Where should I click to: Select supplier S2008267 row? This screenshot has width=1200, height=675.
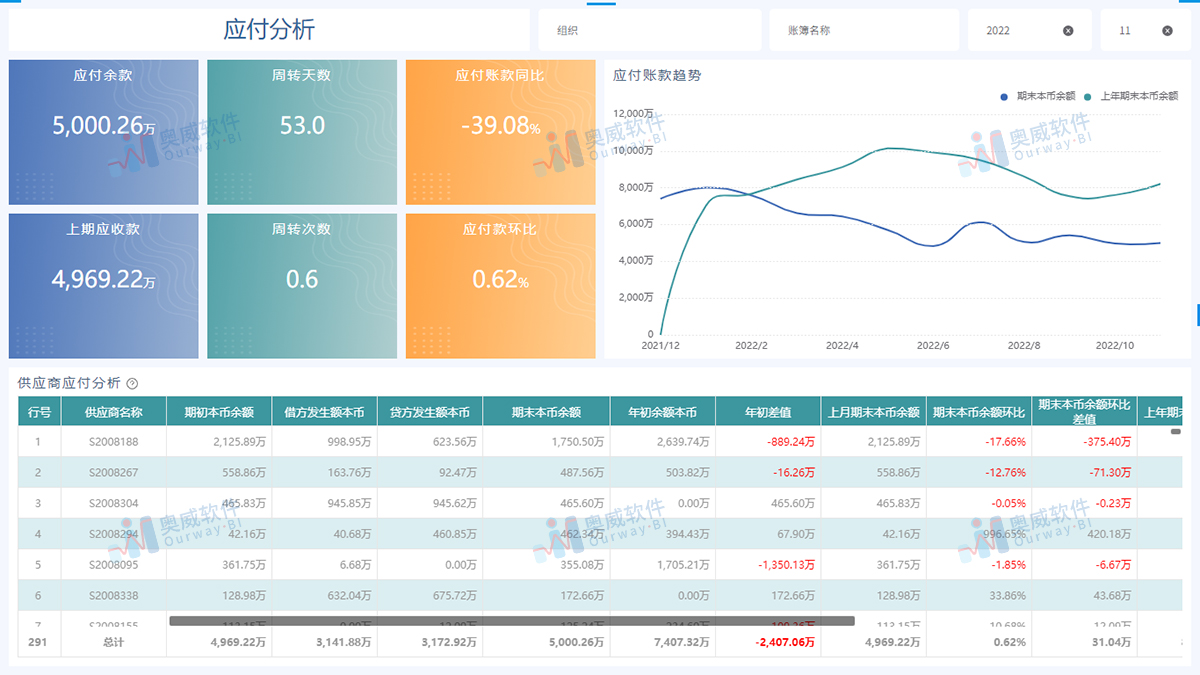pos(113,473)
